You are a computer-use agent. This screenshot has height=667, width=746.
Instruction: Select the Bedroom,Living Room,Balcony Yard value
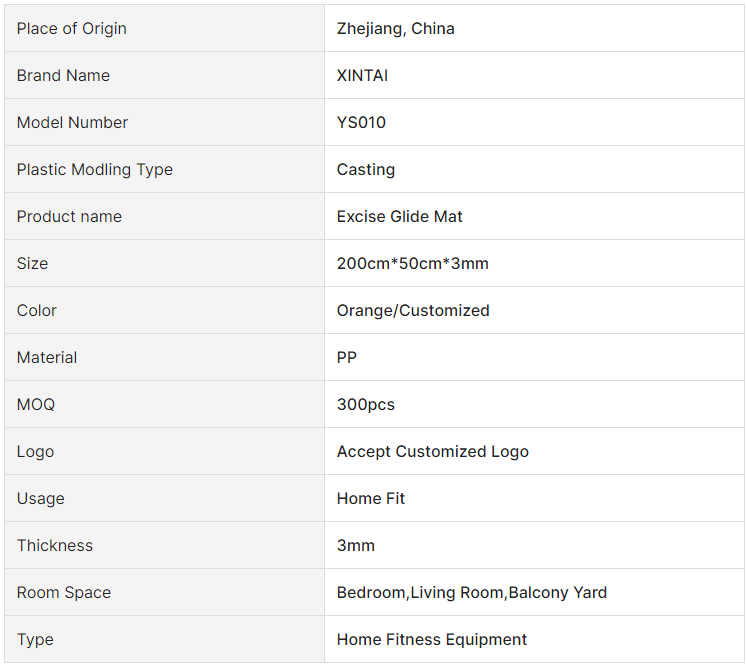(x=471, y=592)
